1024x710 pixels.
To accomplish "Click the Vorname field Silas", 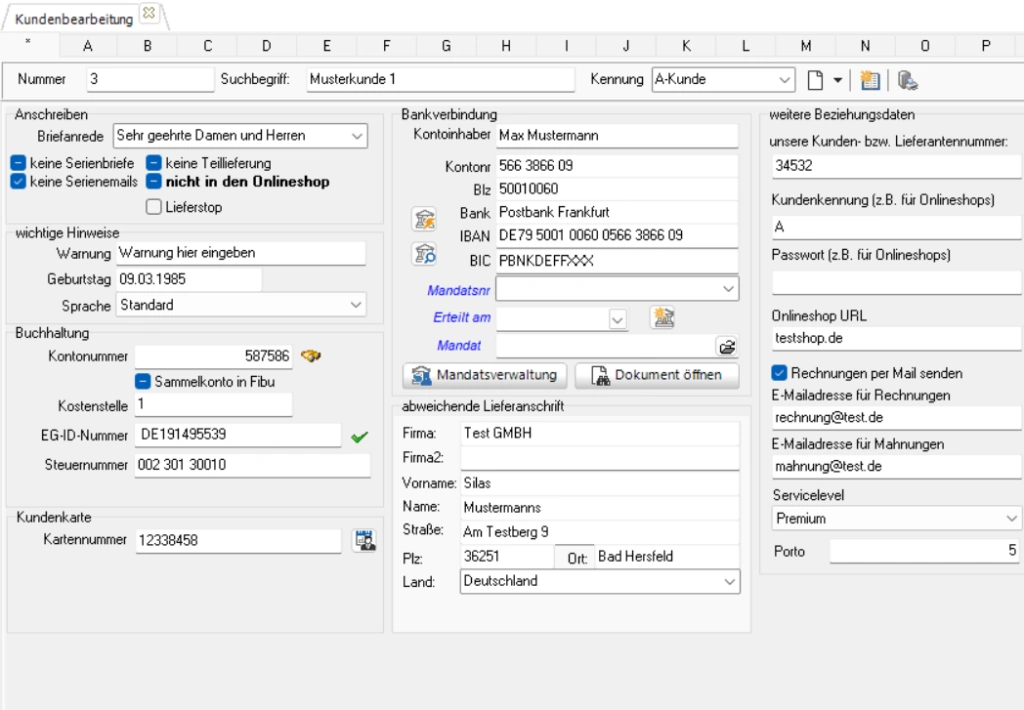I will [x=600, y=483].
